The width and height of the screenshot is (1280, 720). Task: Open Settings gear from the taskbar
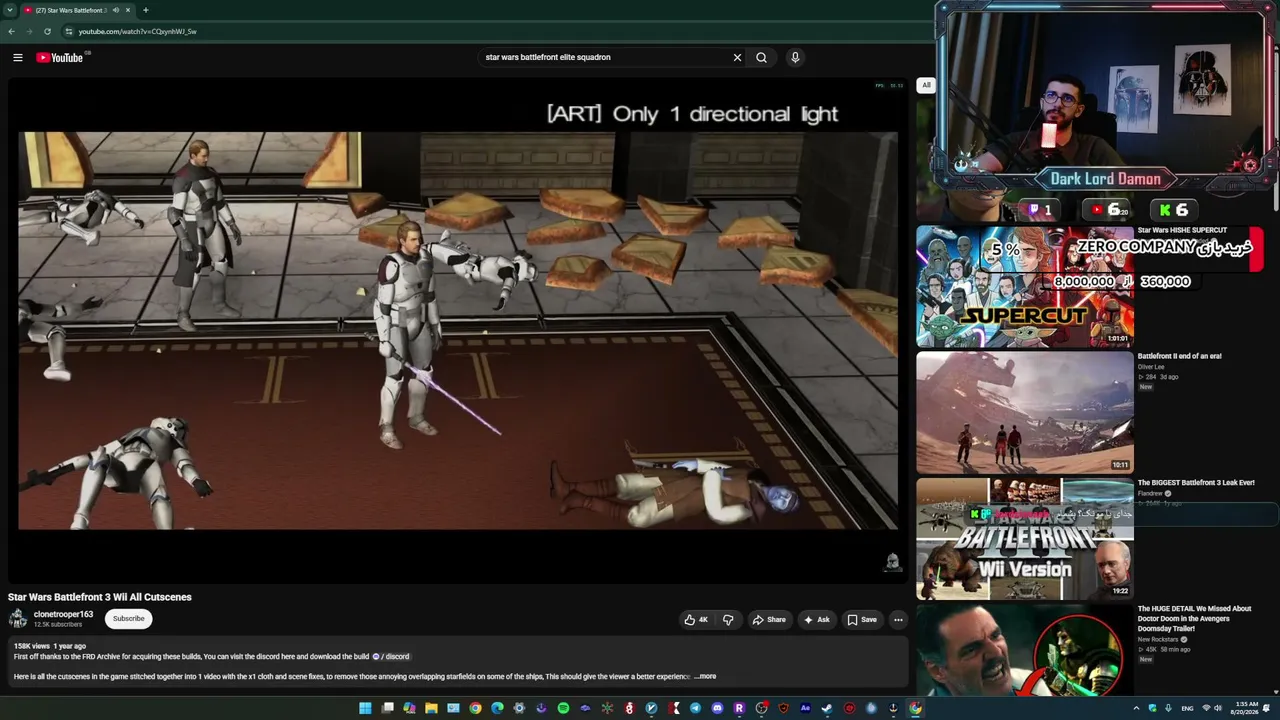(519, 708)
